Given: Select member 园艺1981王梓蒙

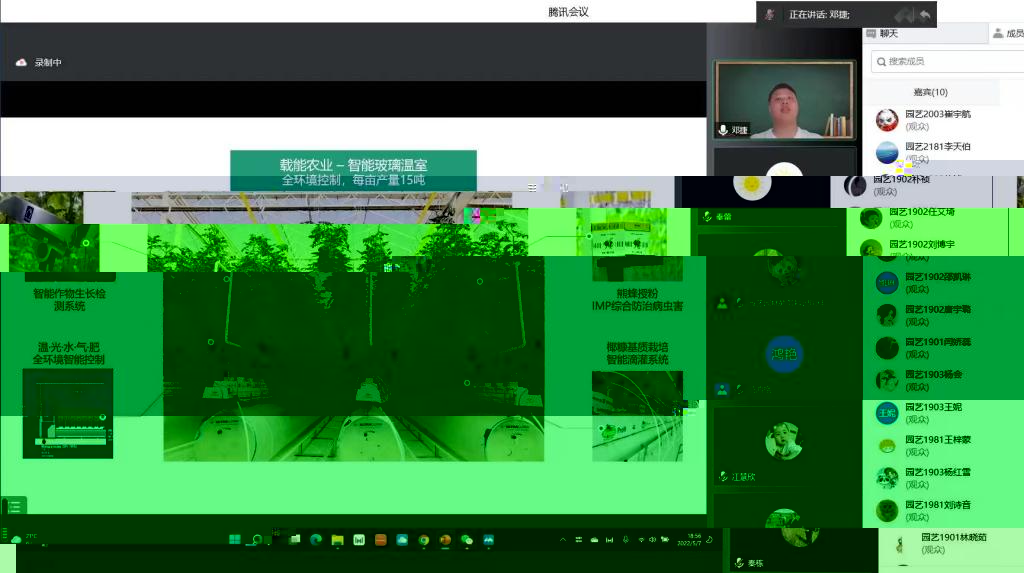Looking at the screenshot, I should [943, 446].
